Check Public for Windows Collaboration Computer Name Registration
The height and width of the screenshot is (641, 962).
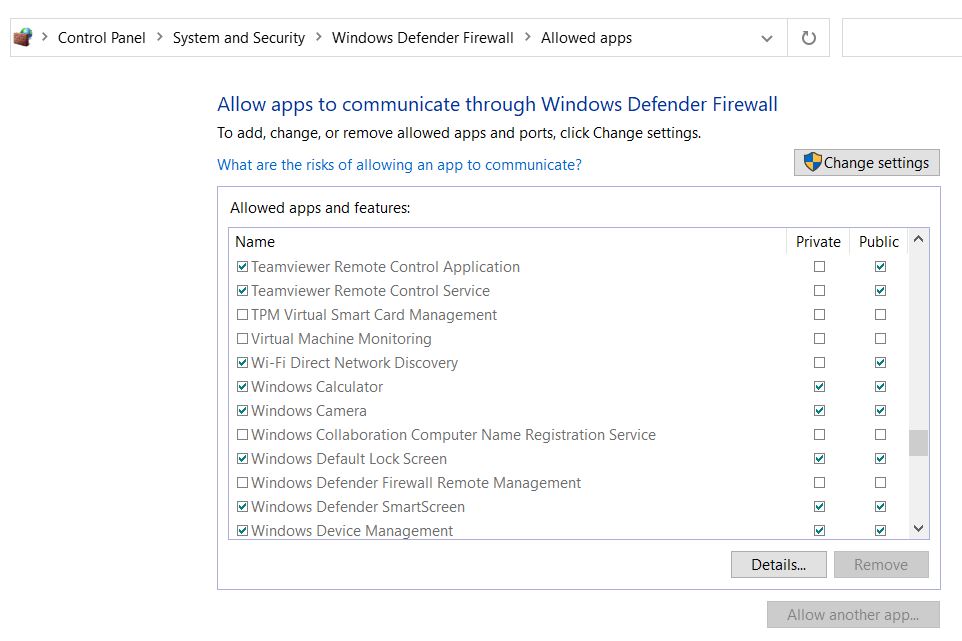[880, 434]
